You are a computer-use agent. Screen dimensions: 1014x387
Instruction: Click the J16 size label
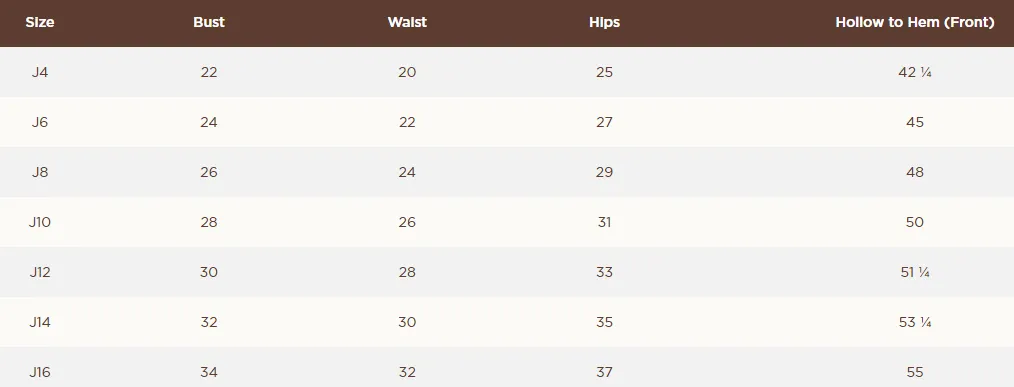click(39, 372)
